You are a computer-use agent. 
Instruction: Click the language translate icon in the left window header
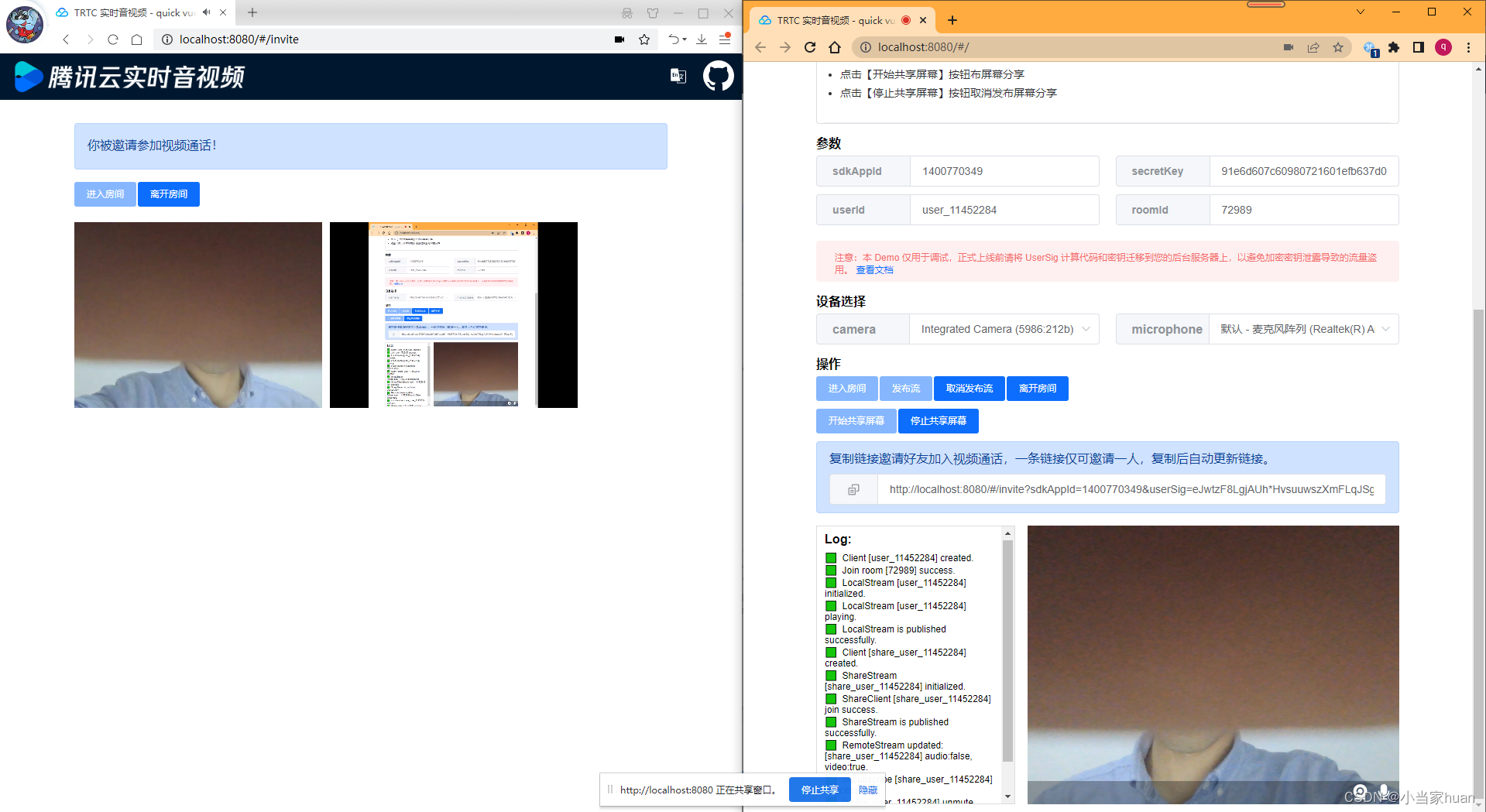coord(678,76)
